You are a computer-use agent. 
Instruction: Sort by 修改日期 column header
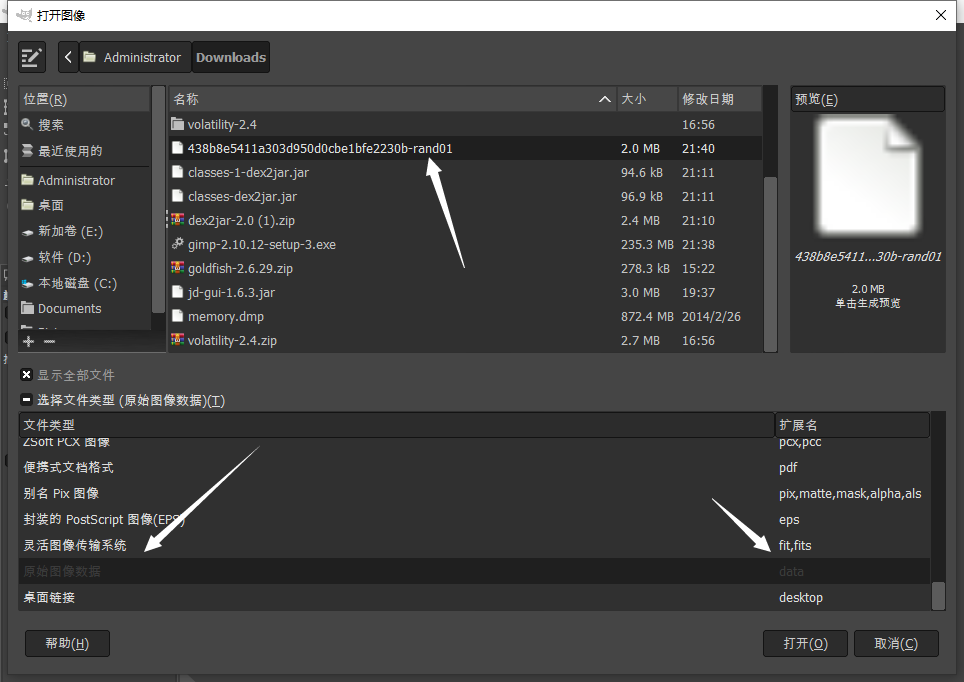click(x=719, y=99)
